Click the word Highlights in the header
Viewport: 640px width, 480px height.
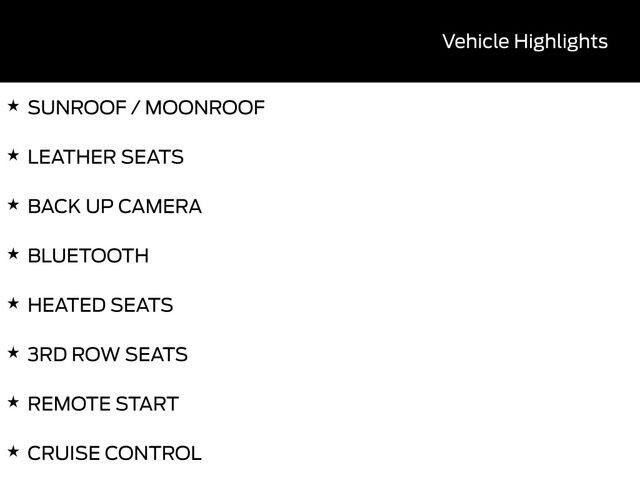pyautogui.click(x=561, y=41)
